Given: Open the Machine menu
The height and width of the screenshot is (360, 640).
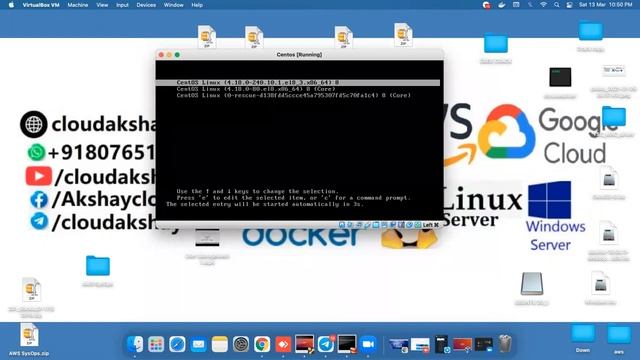Looking at the screenshot, I should (x=78, y=5).
